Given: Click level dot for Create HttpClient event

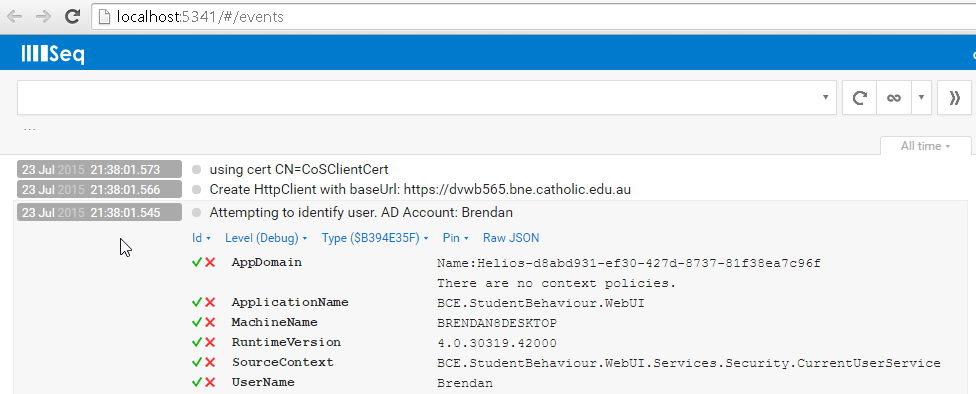Looking at the screenshot, I should 197,189.
